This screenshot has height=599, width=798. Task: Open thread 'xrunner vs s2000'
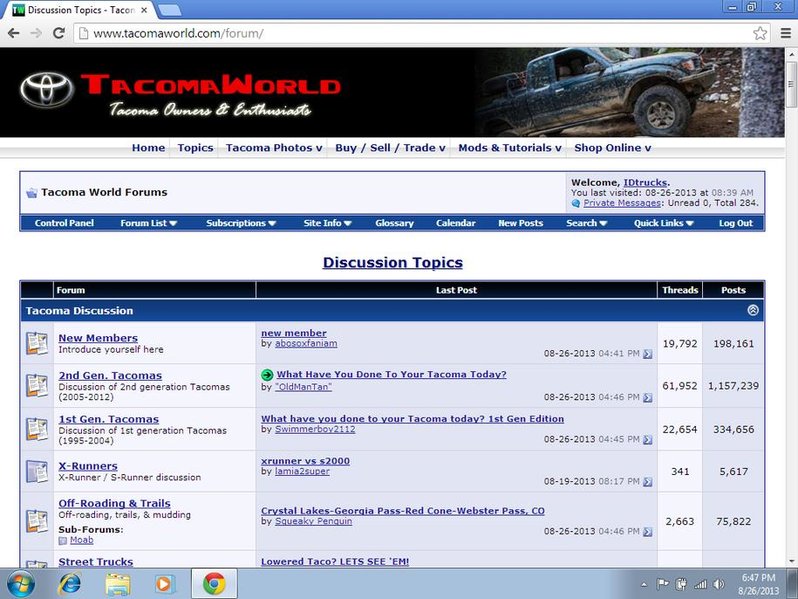pos(305,461)
